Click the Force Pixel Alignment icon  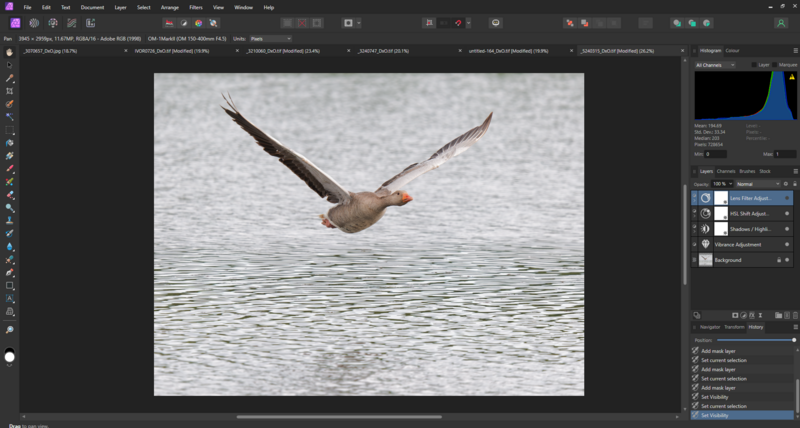click(429, 23)
